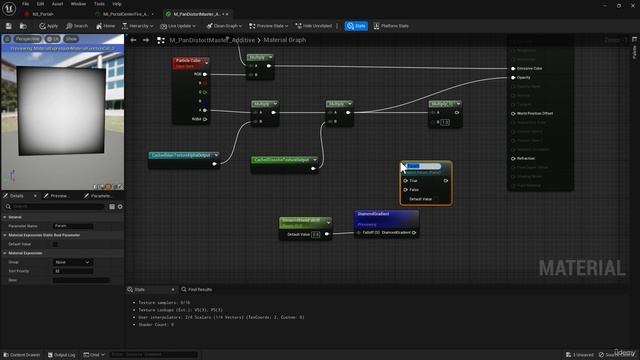The height and width of the screenshot is (360, 640).
Task: Switch to the NS_Portal tab
Action: (x=42, y=14)
